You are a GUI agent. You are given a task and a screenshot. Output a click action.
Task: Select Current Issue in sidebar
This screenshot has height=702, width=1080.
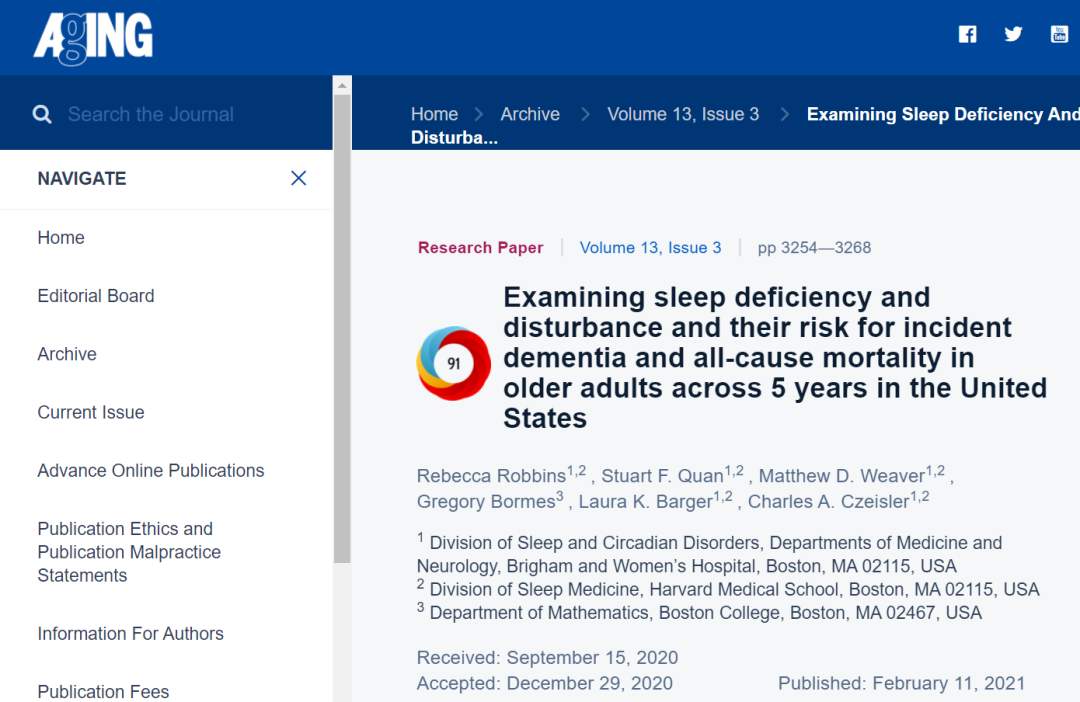(x=91, y=412)
